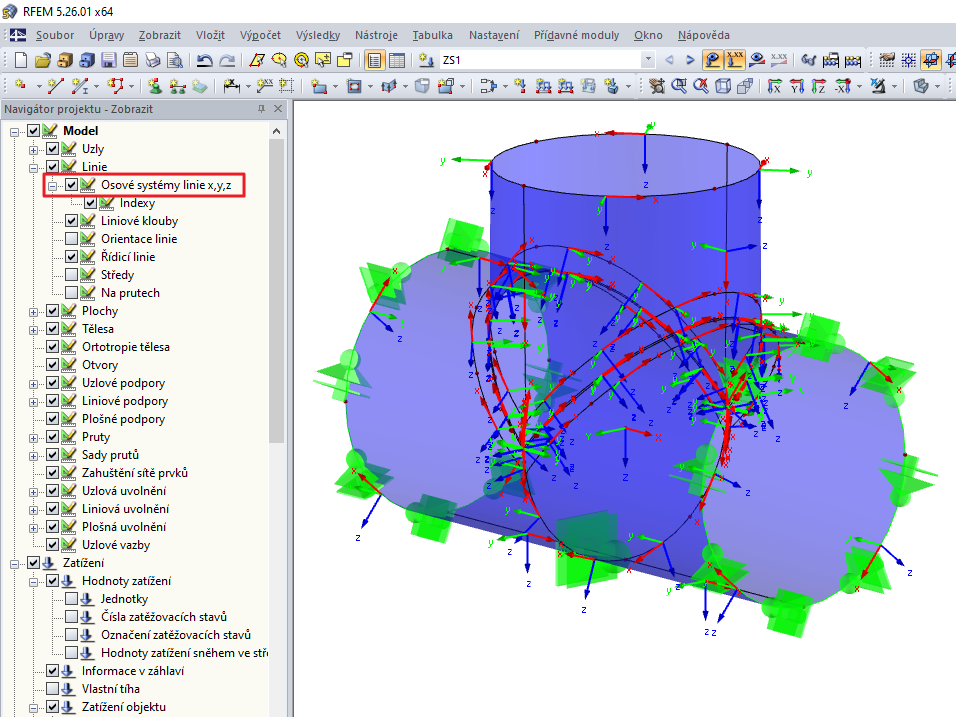
Task: Select the Informace v záhlaví item
Action: [133, 671]
